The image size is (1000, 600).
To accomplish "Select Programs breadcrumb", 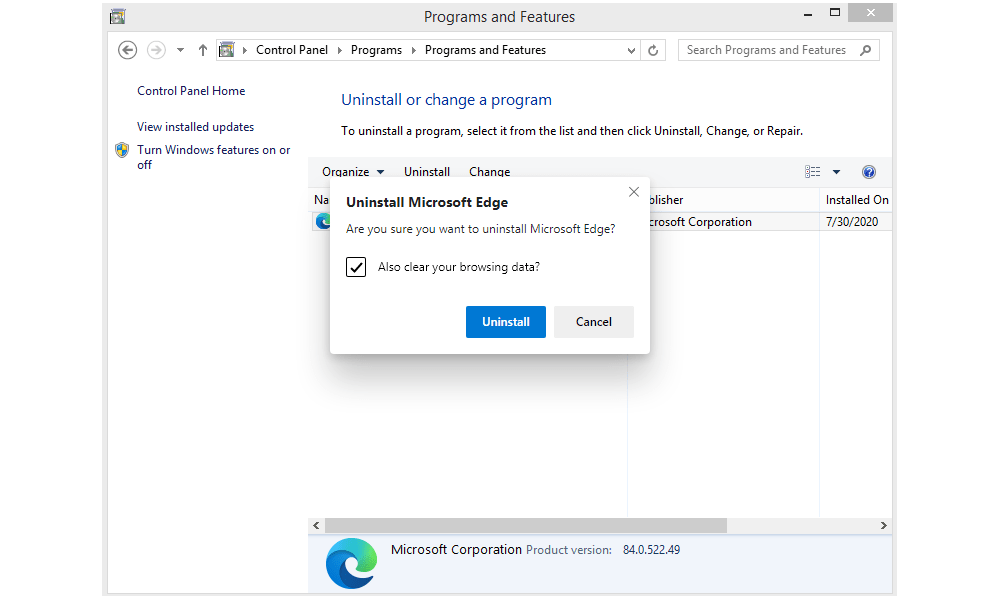I will pos(376,50).
